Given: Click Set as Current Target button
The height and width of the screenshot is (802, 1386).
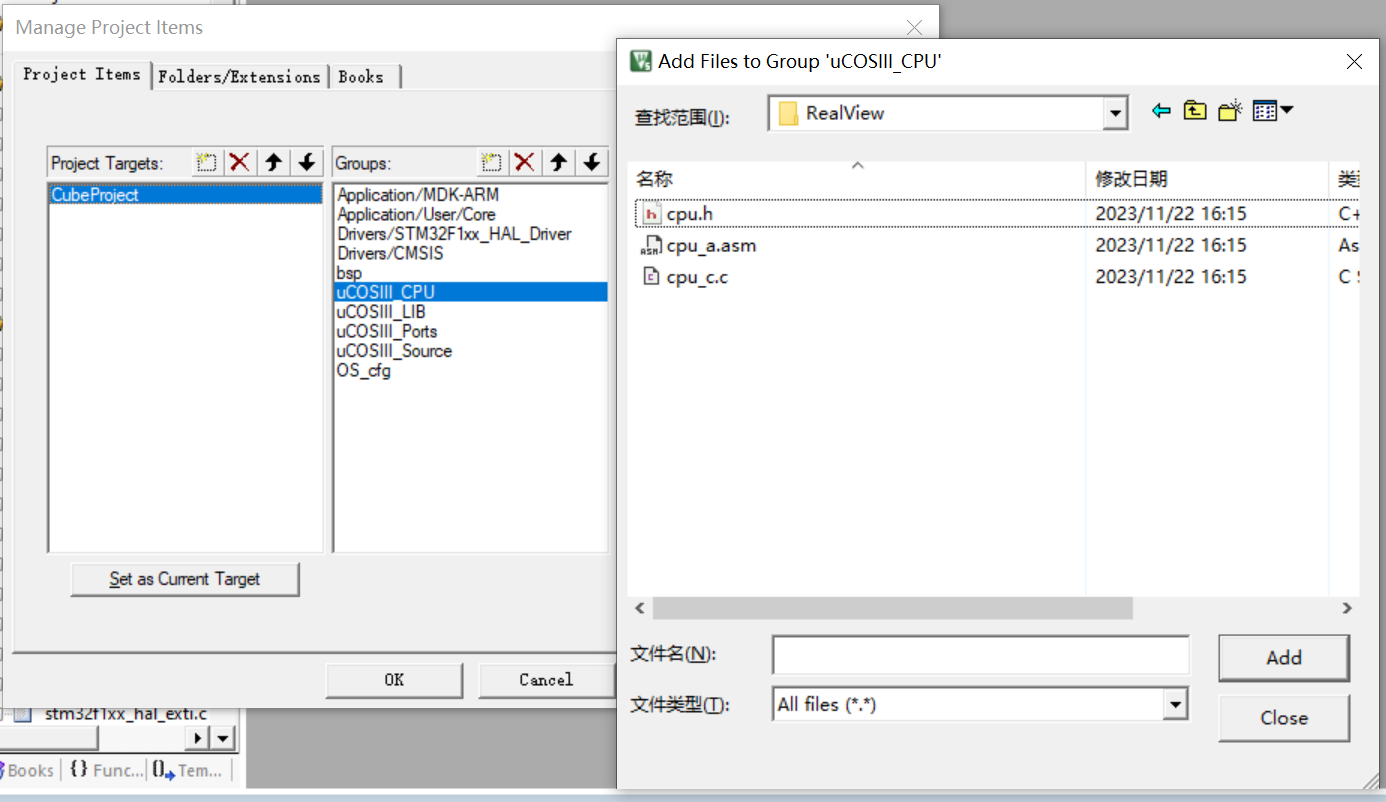Looking at the screenshot, I should pos(185,579).
